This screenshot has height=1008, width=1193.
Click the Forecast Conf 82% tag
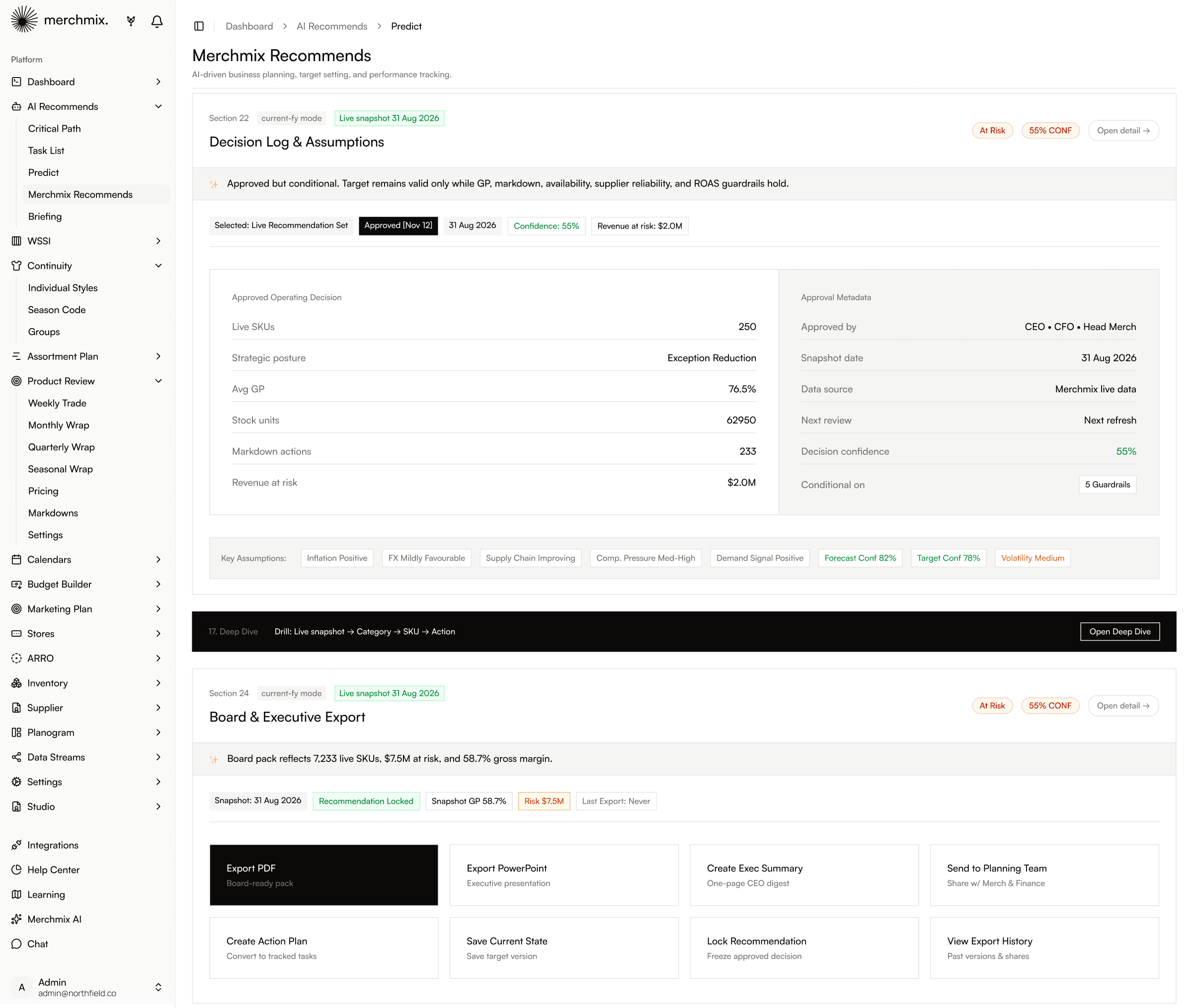click(x=860, y=558)
